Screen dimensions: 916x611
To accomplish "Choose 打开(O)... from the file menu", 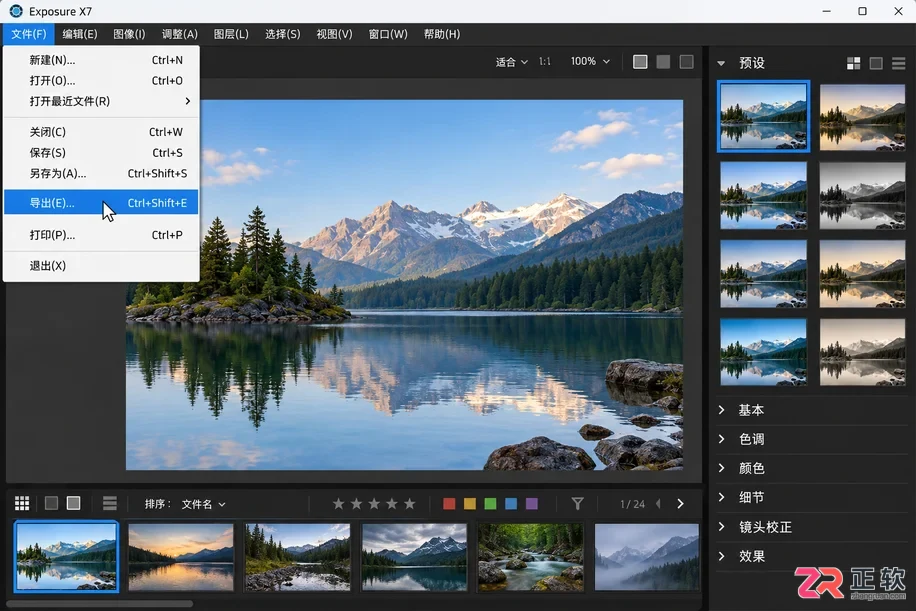I will click(101, 80).
